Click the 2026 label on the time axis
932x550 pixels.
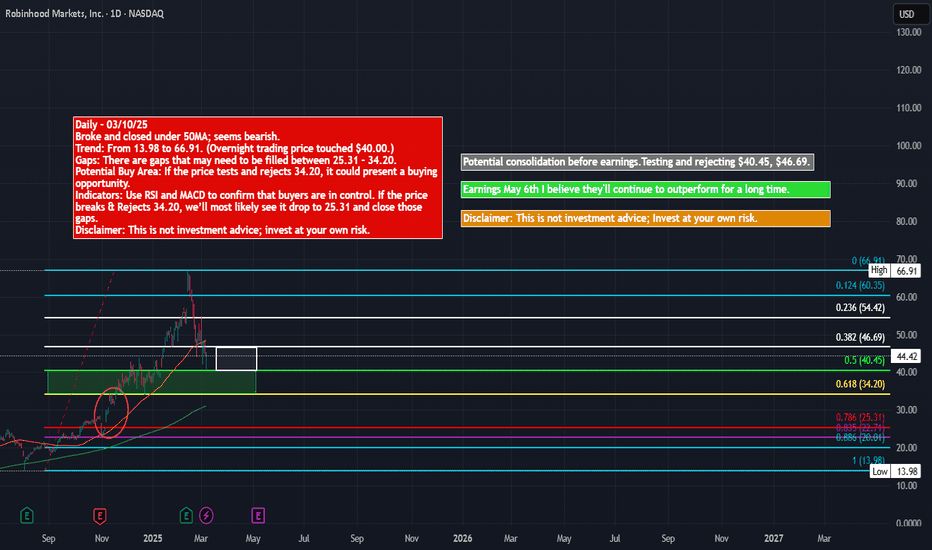[x=462, y=538]
